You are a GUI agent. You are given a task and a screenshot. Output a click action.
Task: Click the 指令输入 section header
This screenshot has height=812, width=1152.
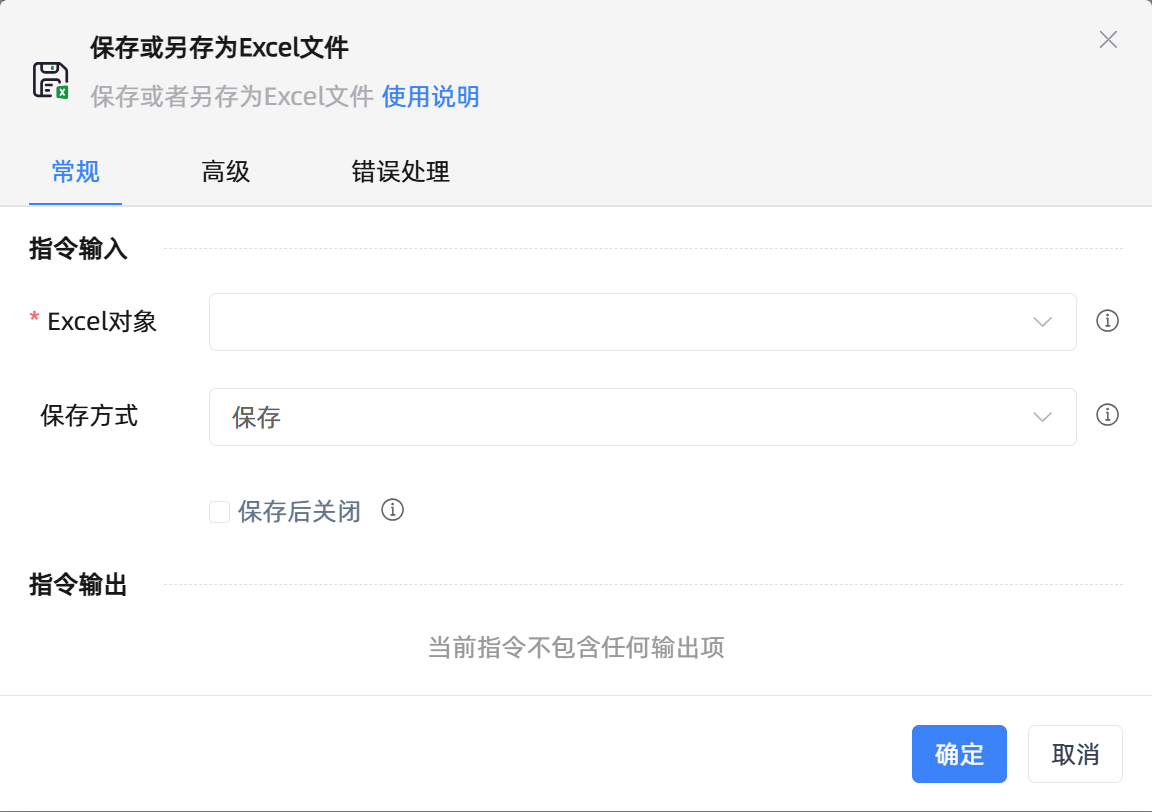[77, 249]
